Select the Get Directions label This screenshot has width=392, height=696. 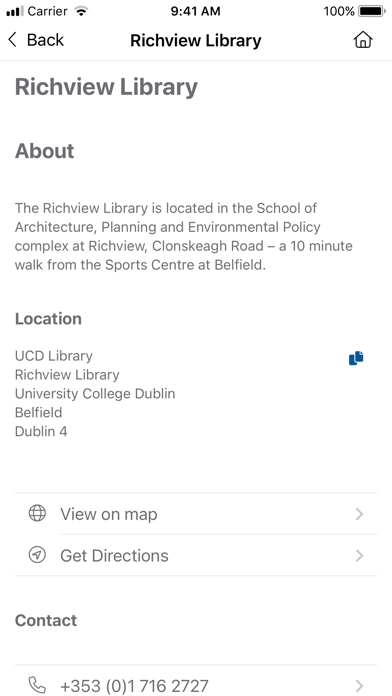[114, 555]
